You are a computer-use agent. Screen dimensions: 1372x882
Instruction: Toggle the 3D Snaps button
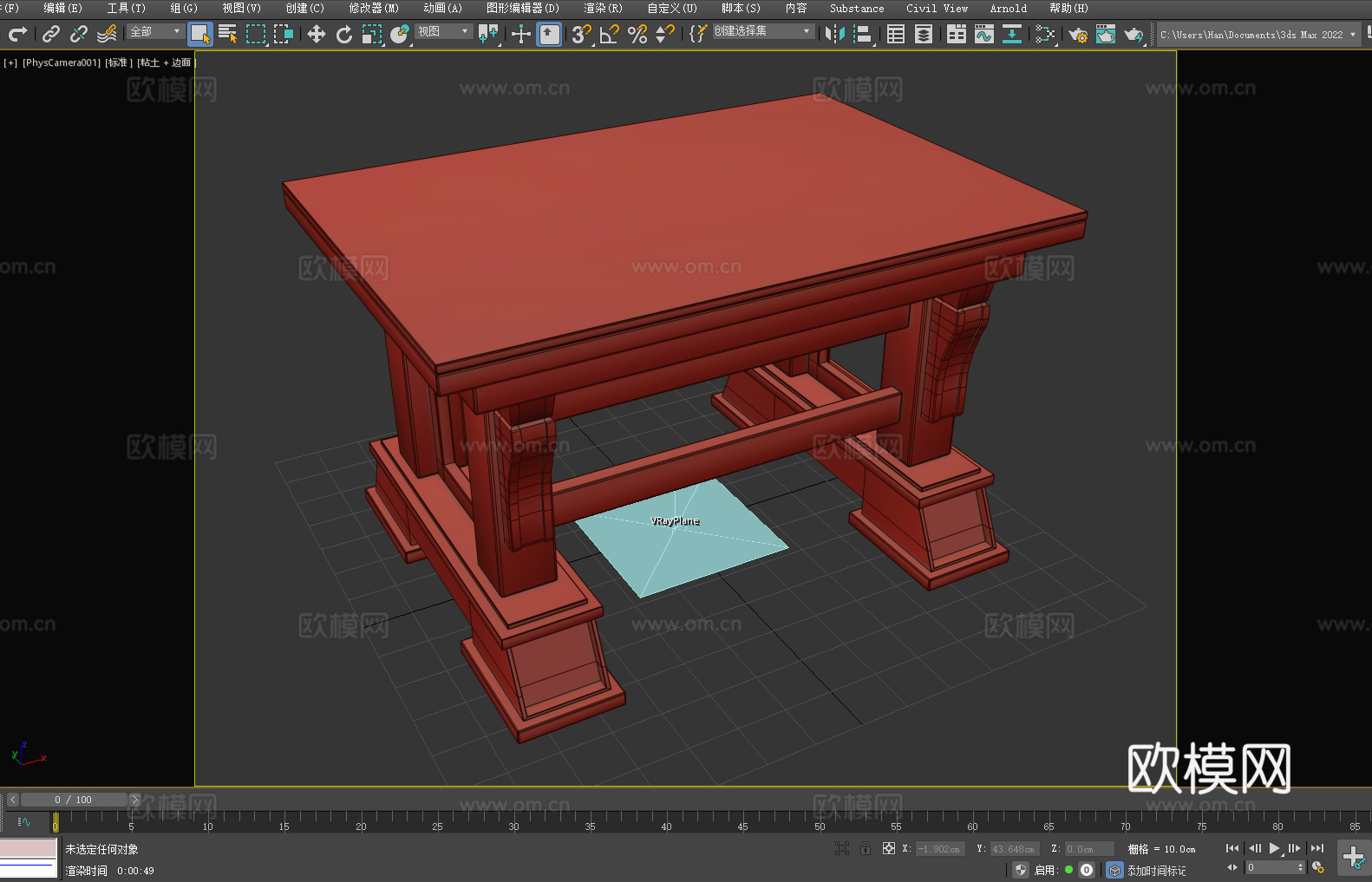581,35
